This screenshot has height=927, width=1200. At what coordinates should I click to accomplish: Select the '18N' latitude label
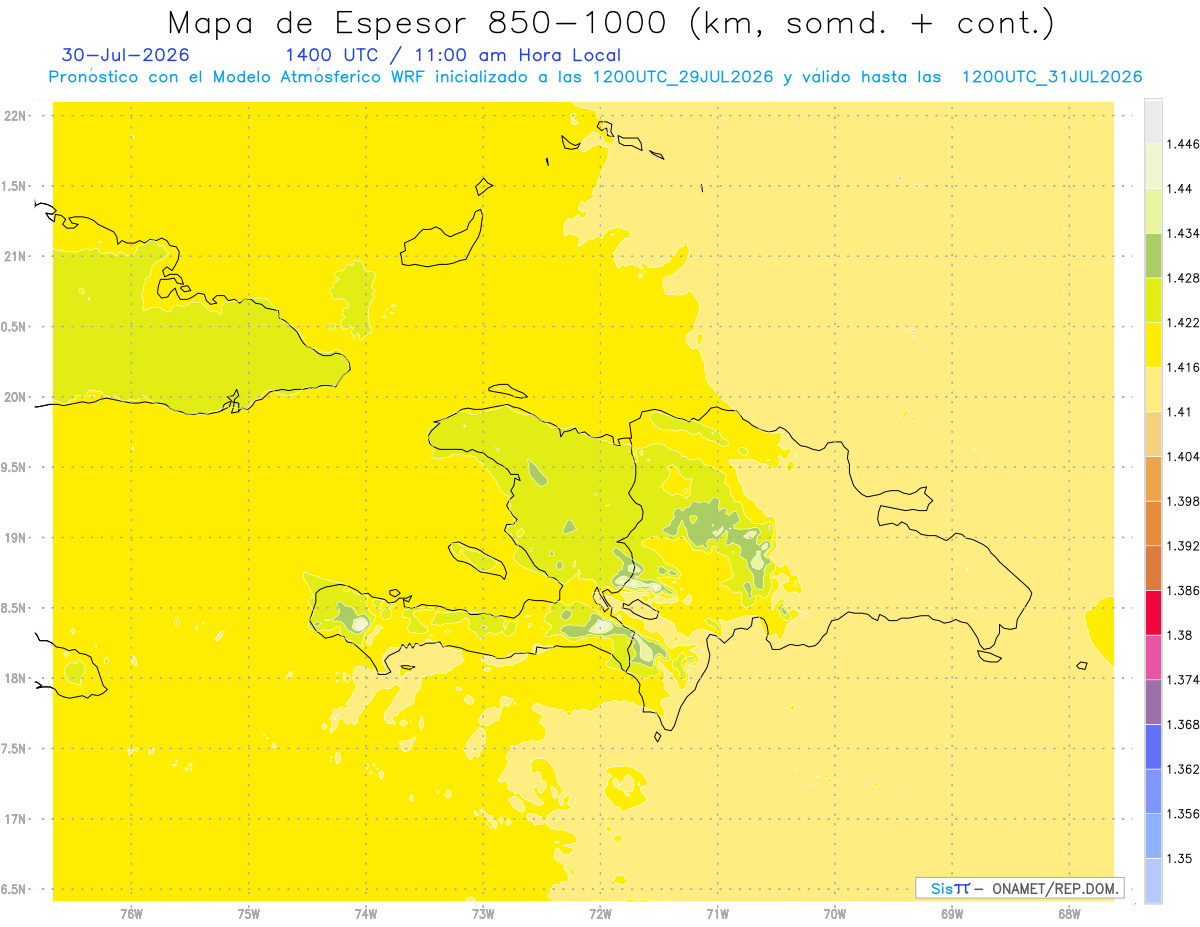[15, 679]
